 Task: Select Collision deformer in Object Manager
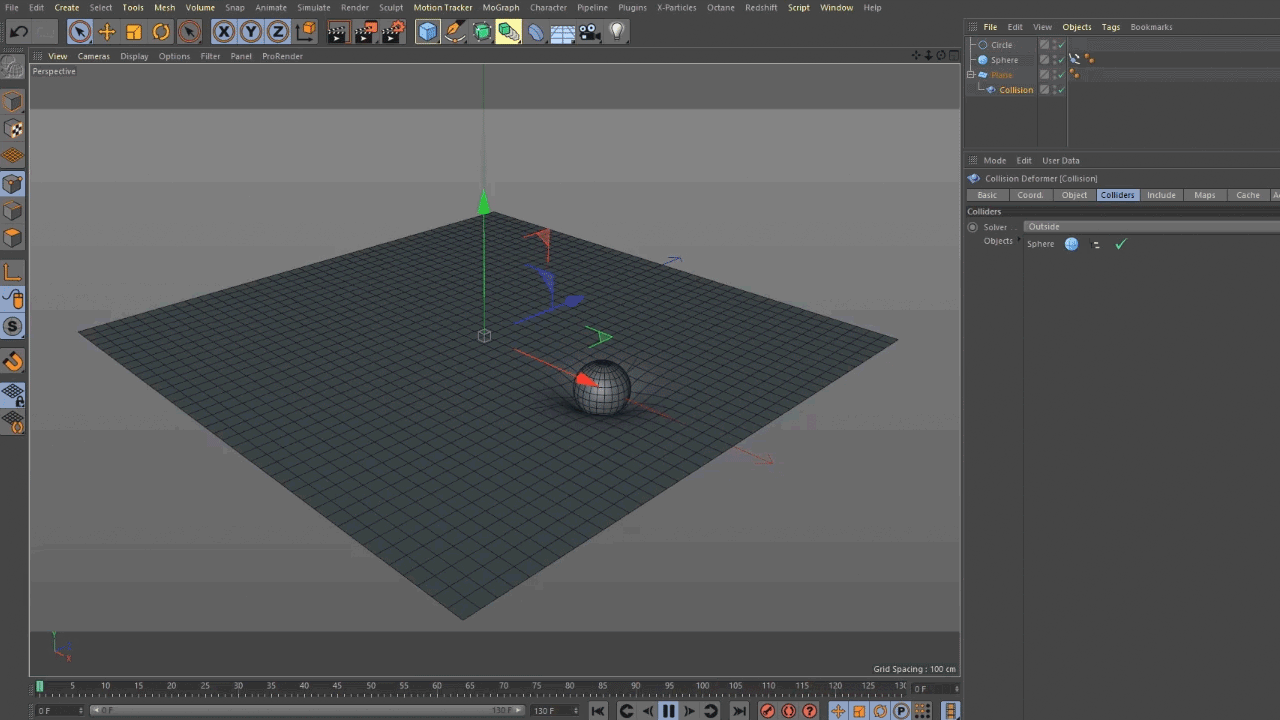(1016, 90)
